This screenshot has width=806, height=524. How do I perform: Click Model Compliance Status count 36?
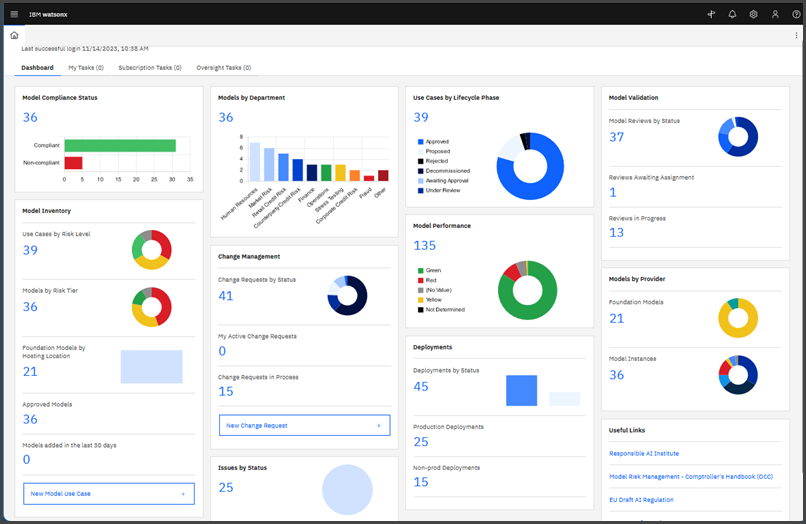coord(30,117)
